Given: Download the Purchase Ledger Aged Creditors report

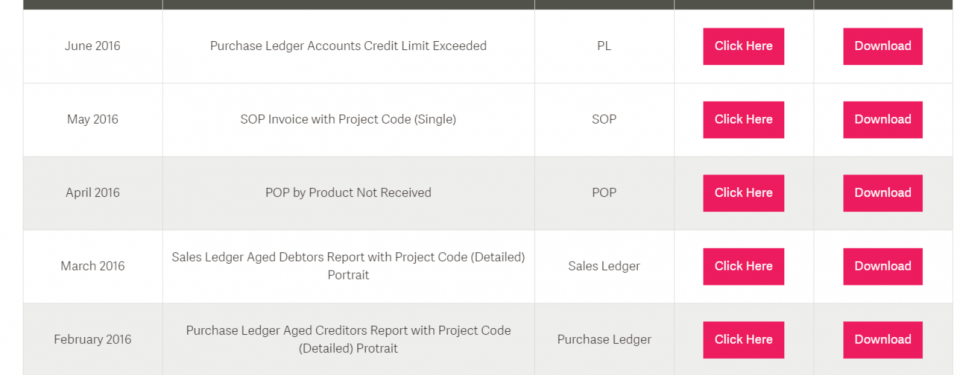Looking at the screenshot, I should (883, 339).
